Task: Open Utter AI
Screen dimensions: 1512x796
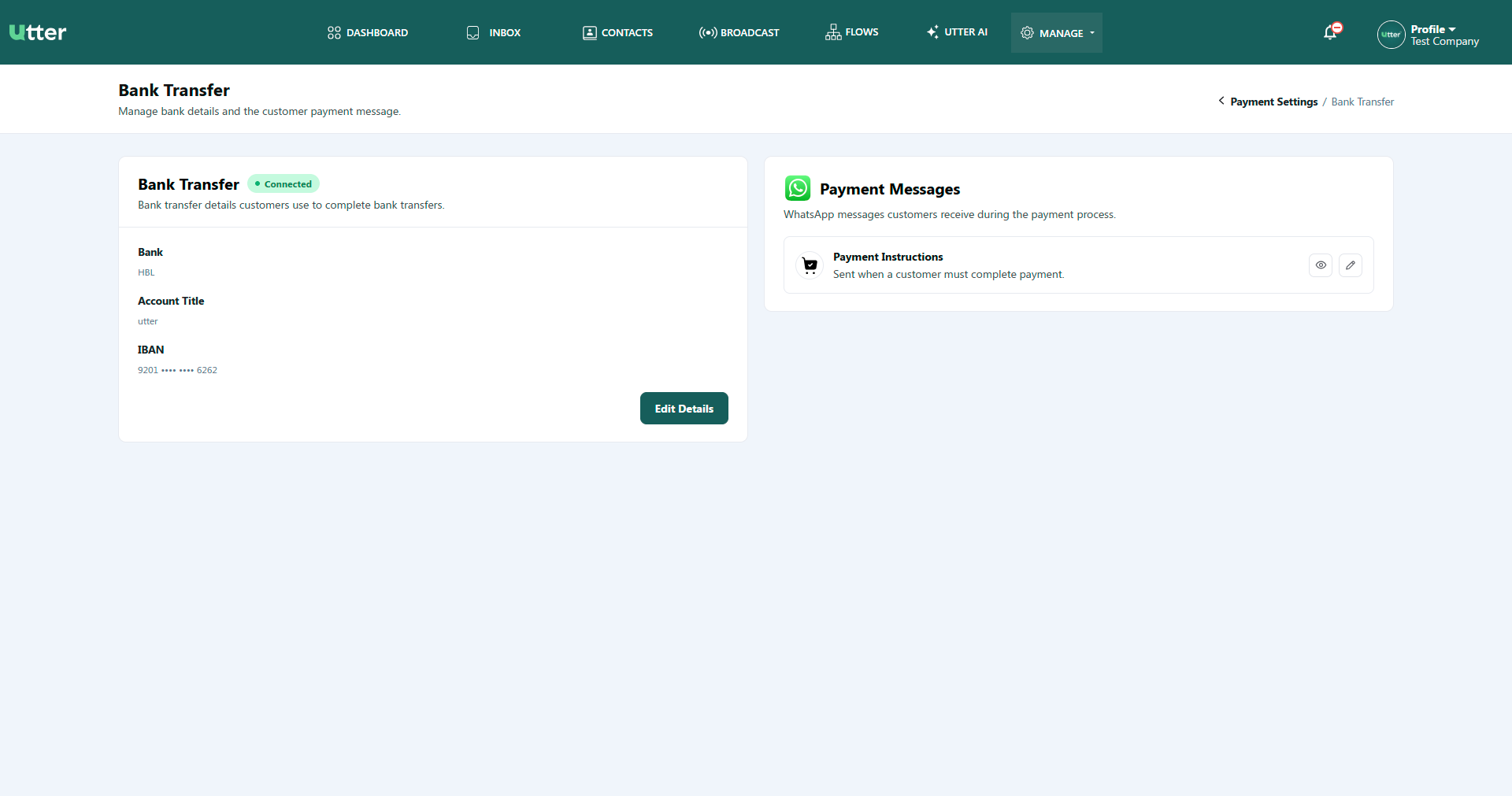Action: click(957, 32)
